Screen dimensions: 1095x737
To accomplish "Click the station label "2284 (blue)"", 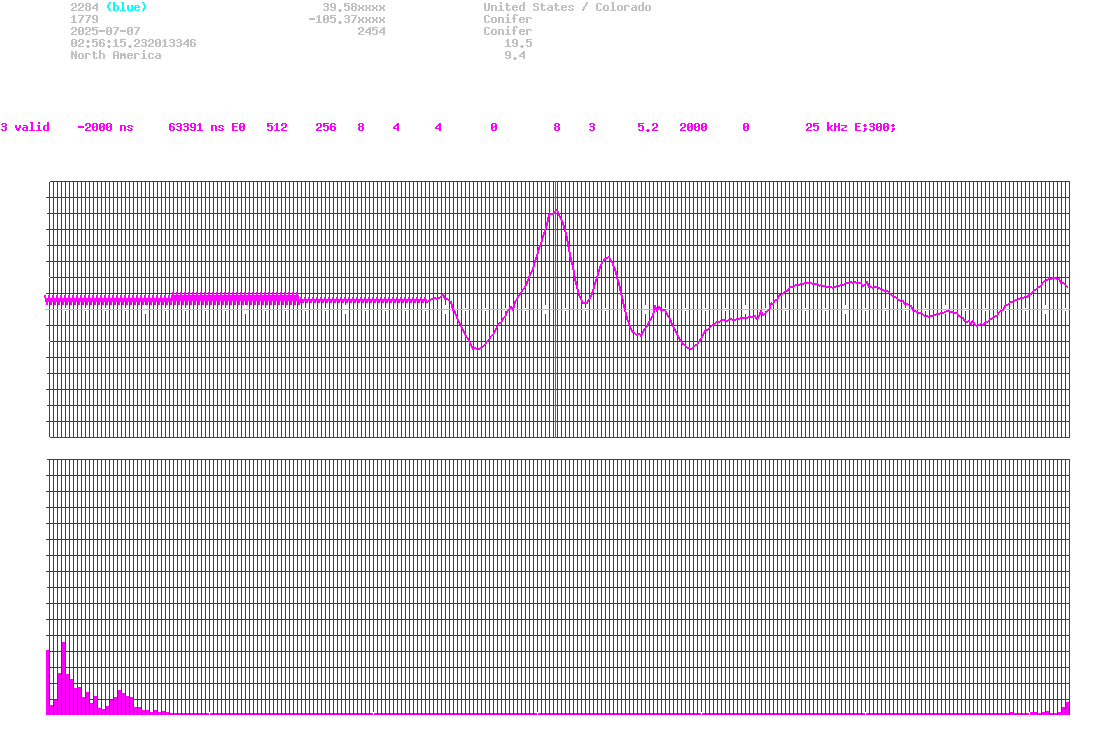I will (x=109, y=7).
